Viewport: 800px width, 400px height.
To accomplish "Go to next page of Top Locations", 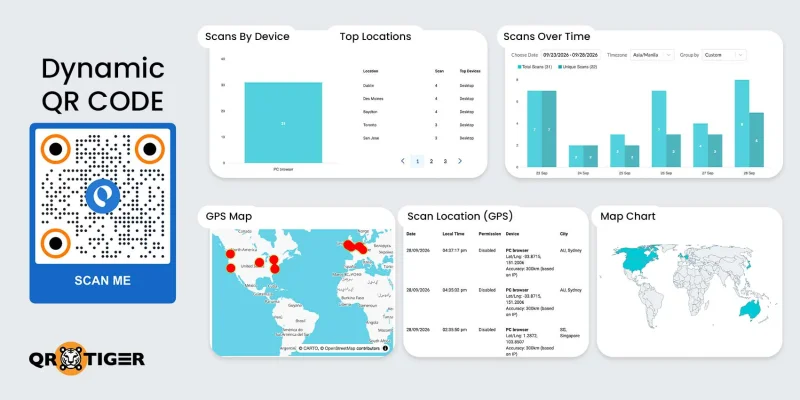I will pos(460,161).
